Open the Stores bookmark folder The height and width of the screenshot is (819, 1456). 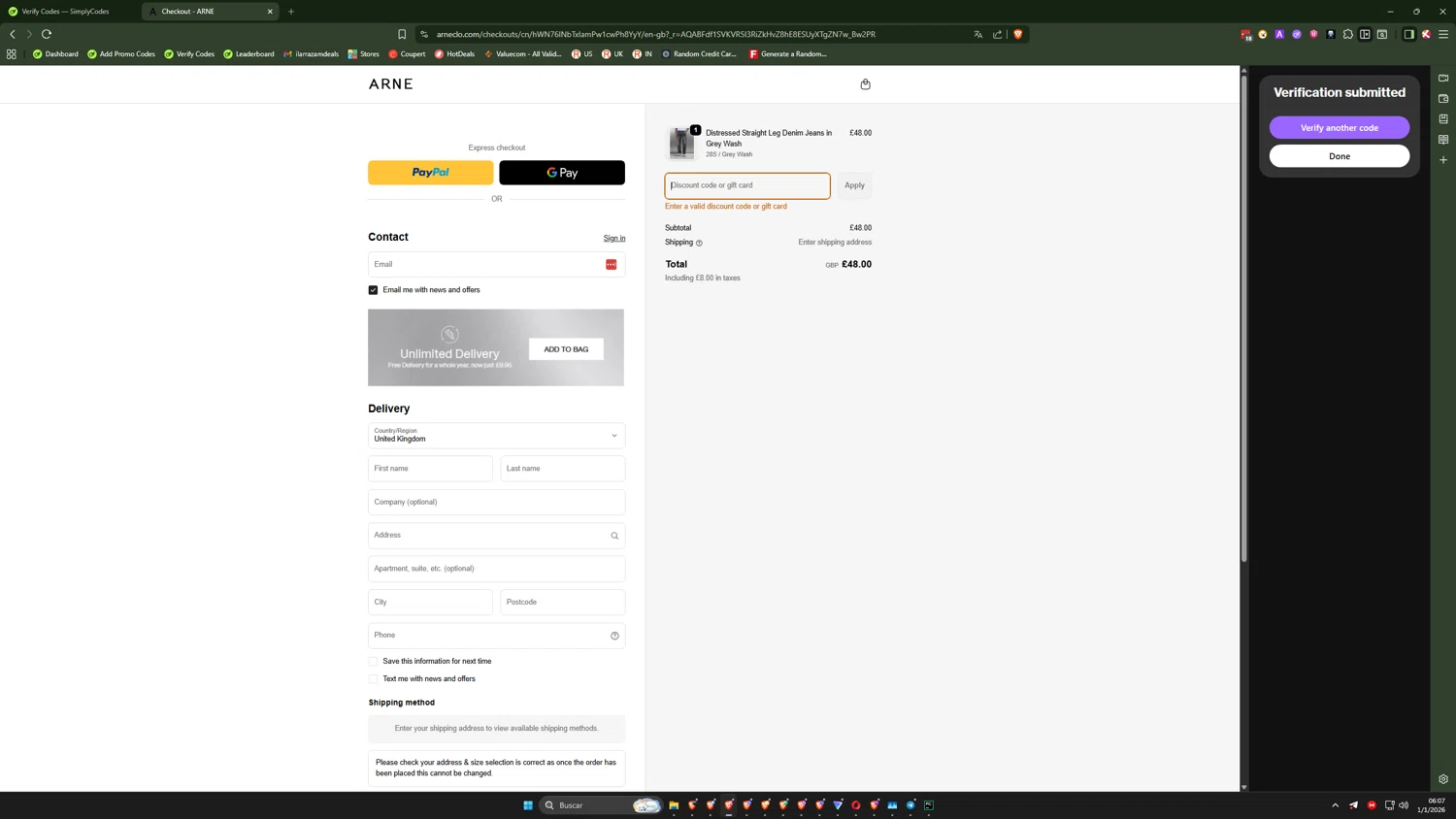point(364,54)
